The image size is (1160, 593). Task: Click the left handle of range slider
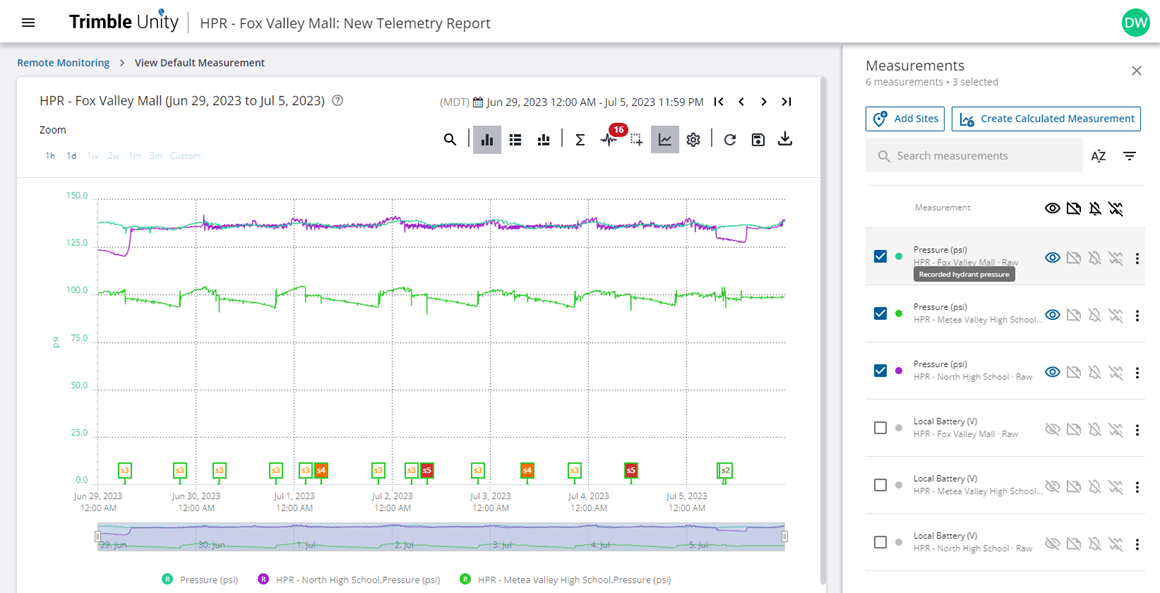(98, 536)
